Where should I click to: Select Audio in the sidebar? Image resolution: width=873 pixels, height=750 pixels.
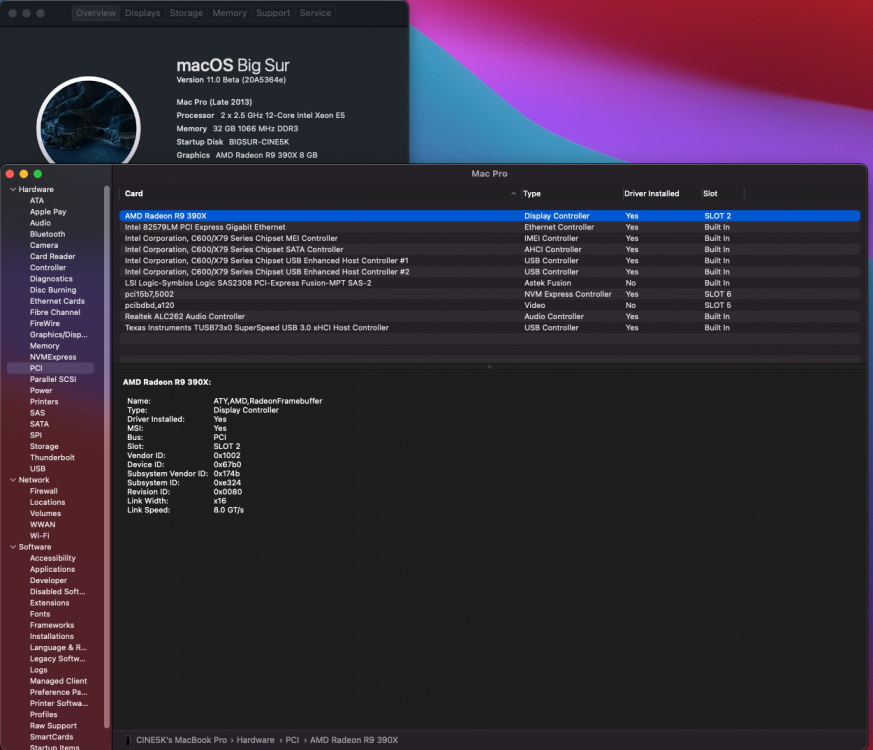(x=40, y=223)
